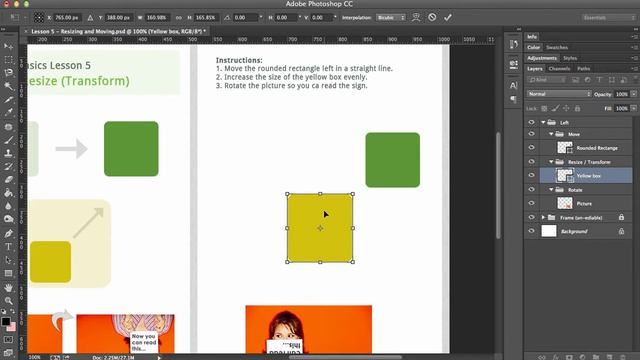Open the Info panel tab
640x360 pixels.
(532, 37)
